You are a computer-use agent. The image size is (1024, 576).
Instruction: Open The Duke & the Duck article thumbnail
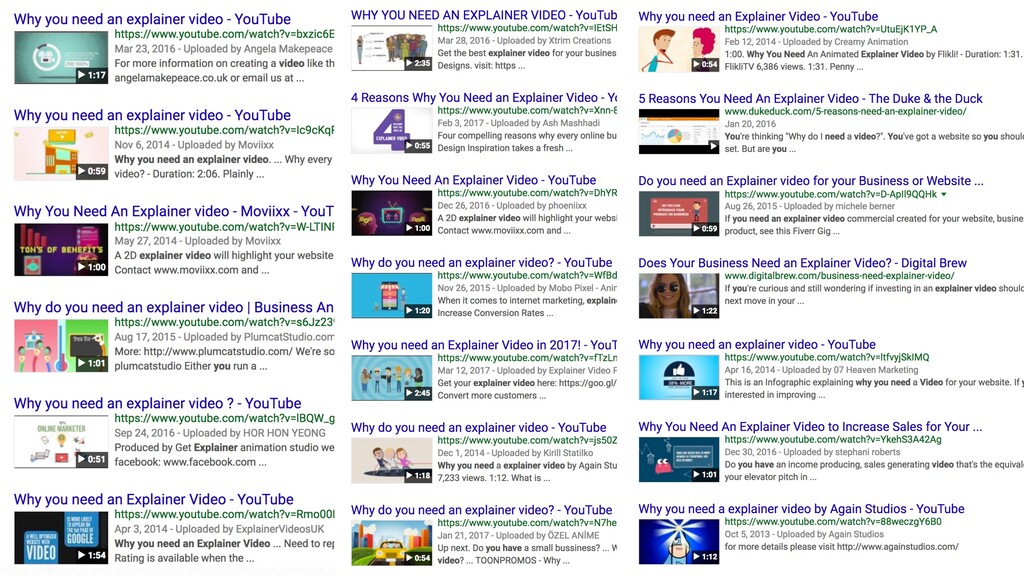pyautogui.click(x=679, y=131)
